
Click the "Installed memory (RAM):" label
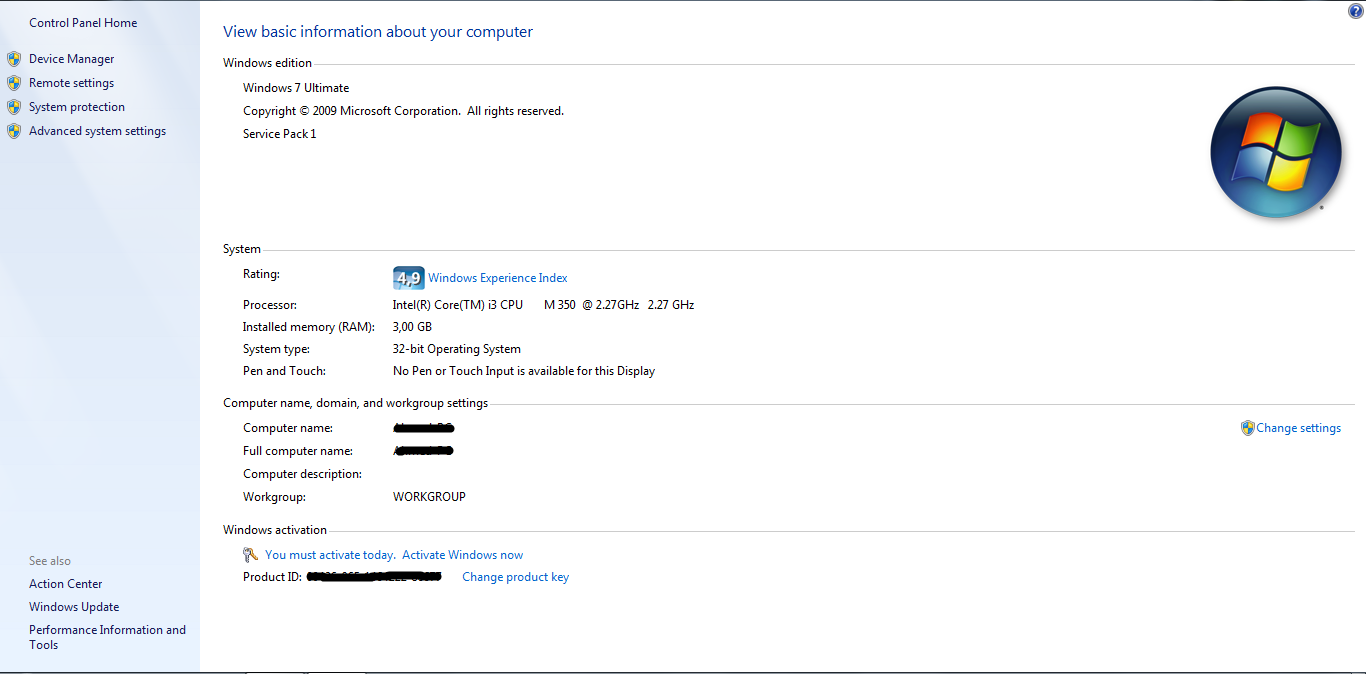309,327
